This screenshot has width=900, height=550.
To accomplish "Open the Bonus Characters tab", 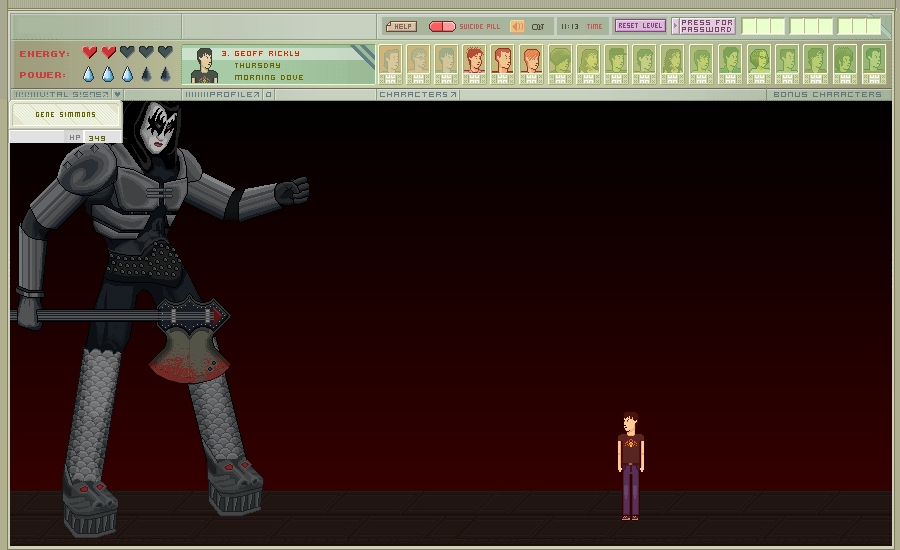I will (827, 95).
